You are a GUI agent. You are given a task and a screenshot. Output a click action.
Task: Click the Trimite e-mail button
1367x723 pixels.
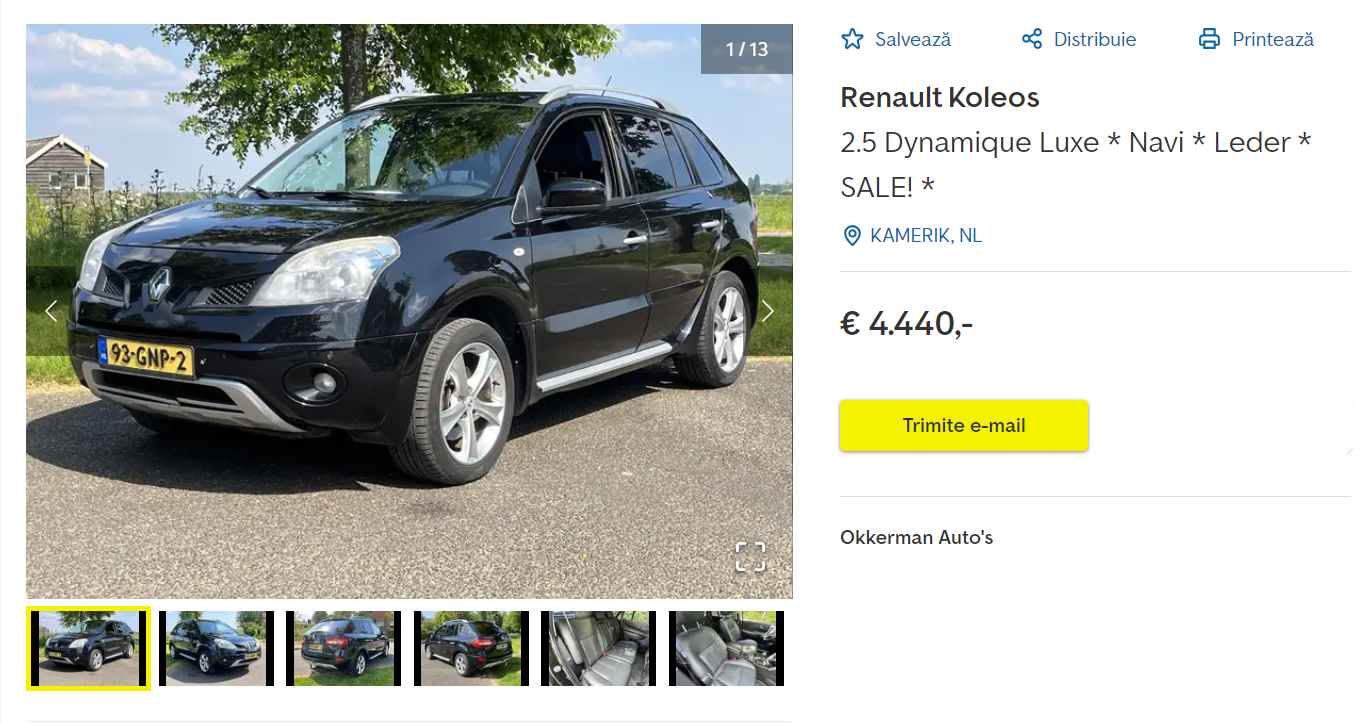(964, 425)
